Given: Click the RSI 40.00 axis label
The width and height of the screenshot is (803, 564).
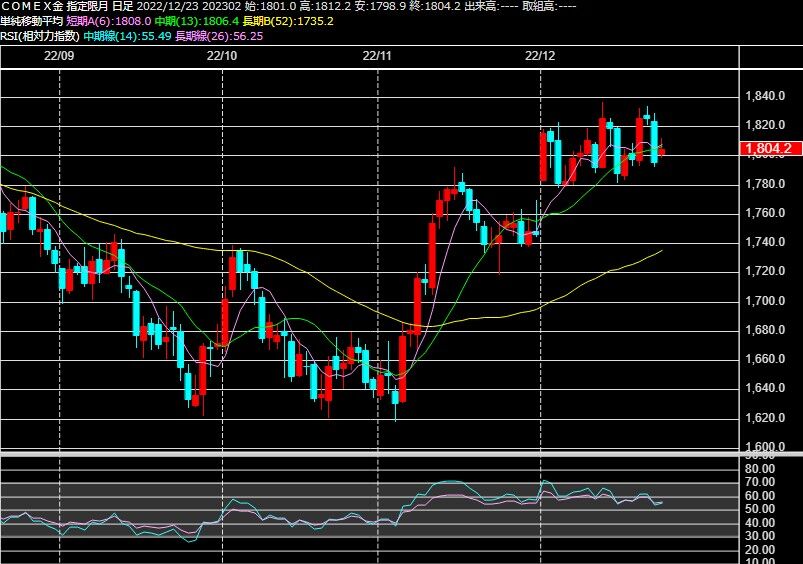Looking at the screenshot, I should point(760,523).
